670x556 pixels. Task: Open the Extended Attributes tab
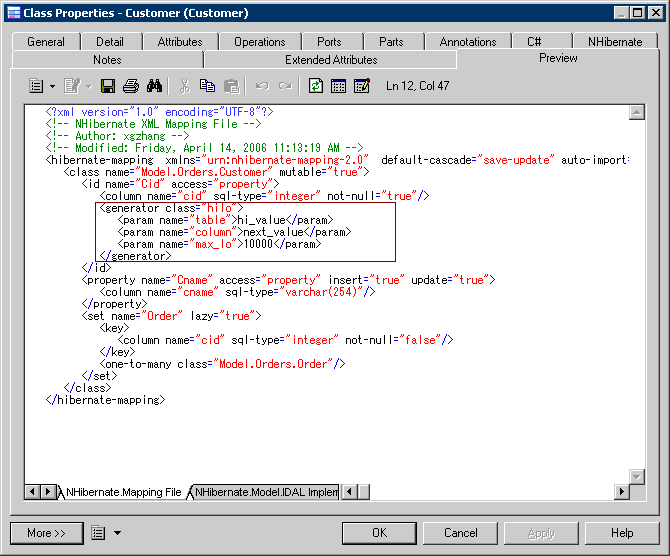[331, 60]
